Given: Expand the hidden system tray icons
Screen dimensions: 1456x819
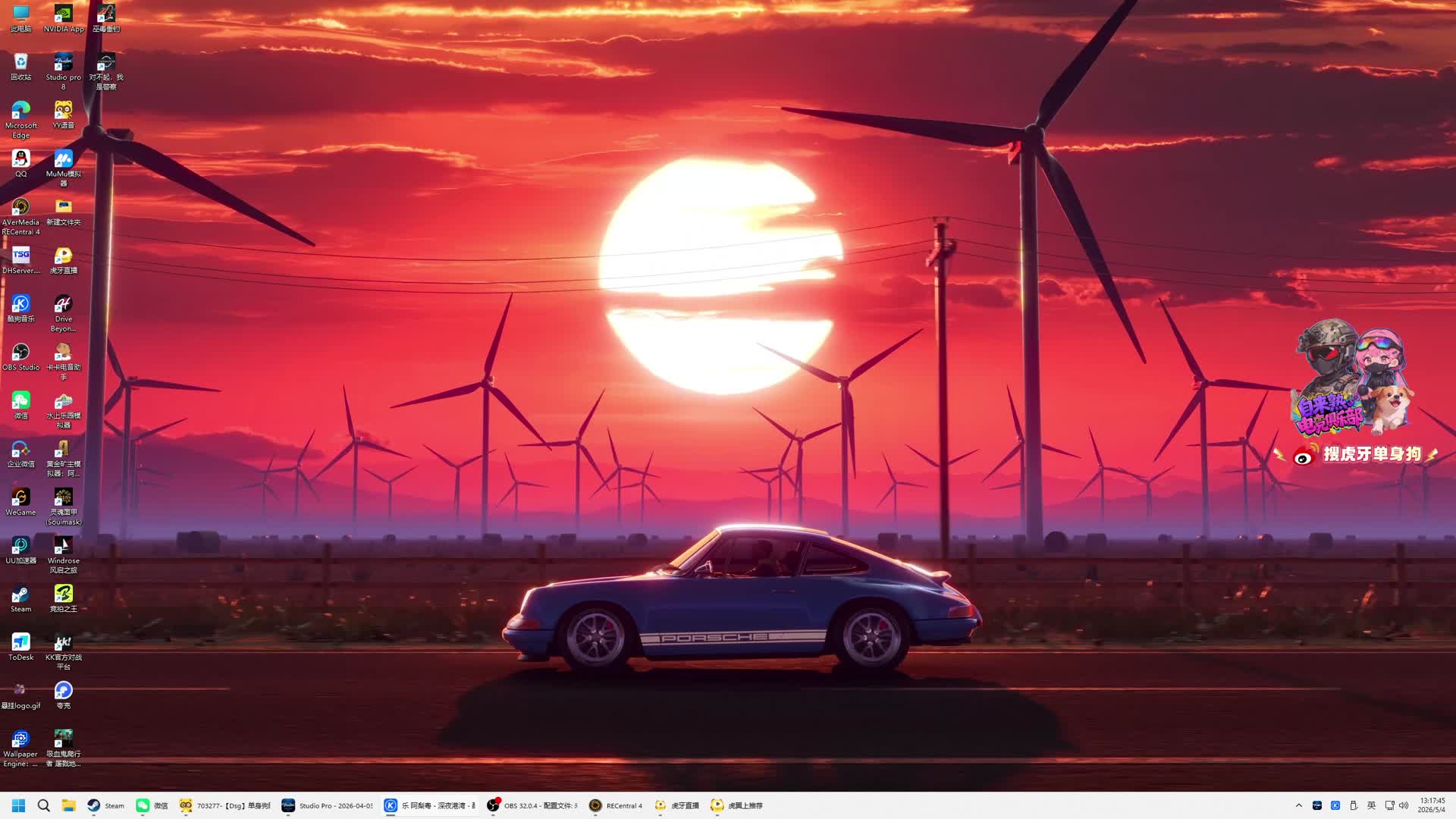Looking at the screenshot, I should coord(1299,805).
